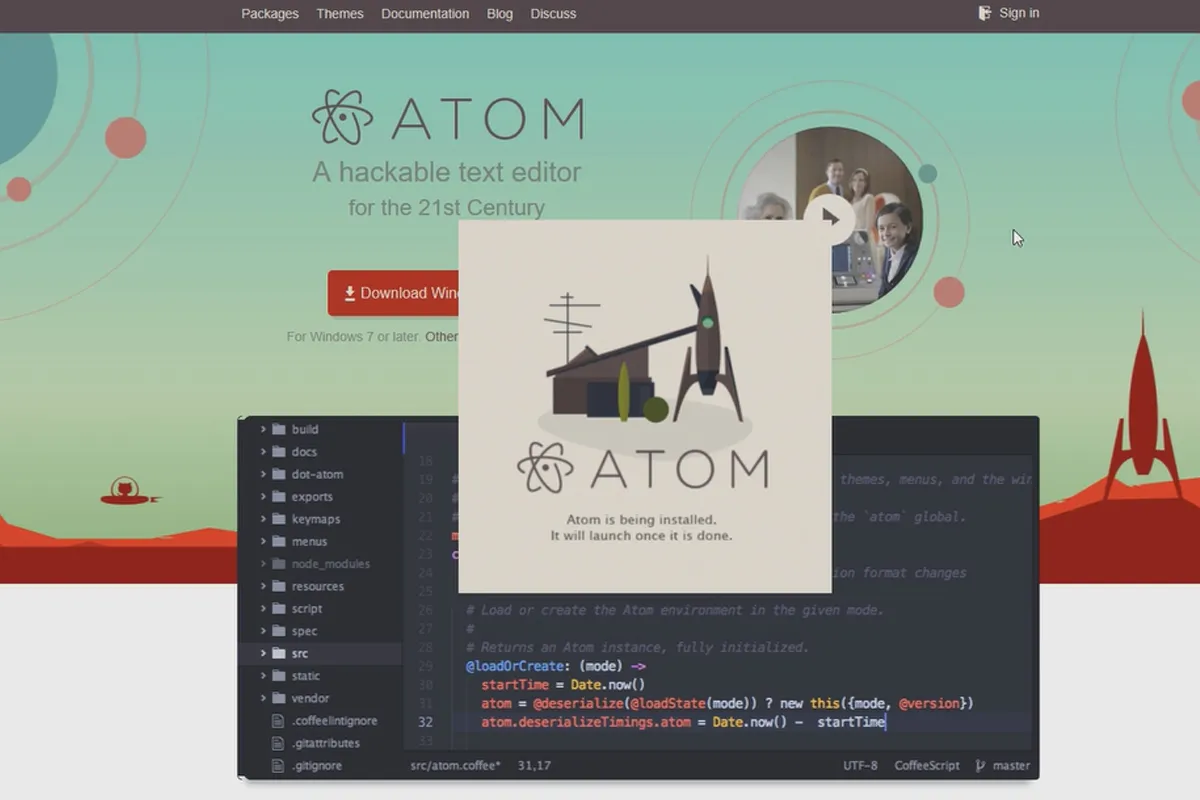Expand the dot-atom folder chevron

(x=263, y=474)
